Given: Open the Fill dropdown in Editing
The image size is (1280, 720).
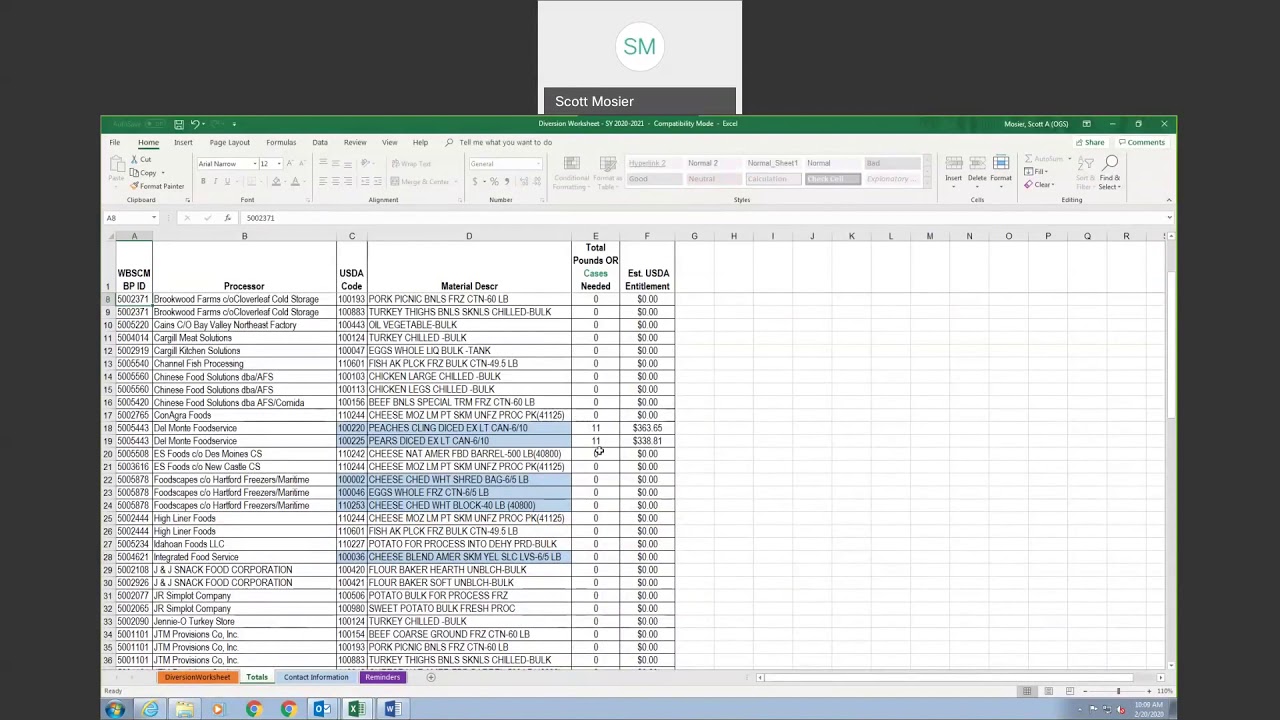Looking at the screenshot, I should 1038,172.
